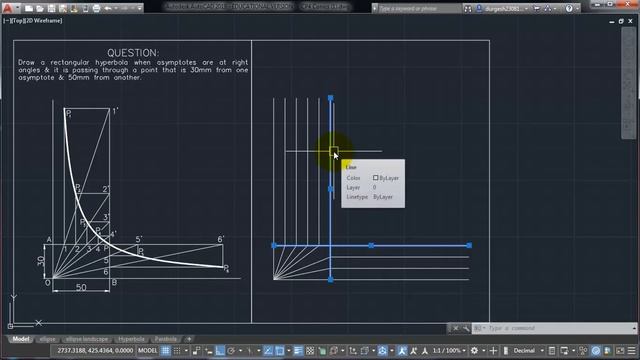The image size is (640, 360).
Task: Create a new drawing from Quick Access toolbar
Action: coord(29,8)
